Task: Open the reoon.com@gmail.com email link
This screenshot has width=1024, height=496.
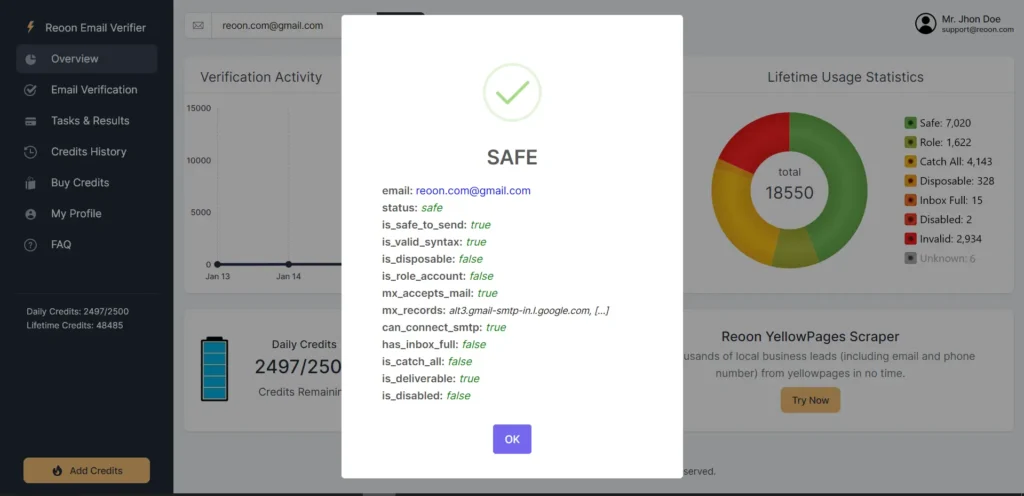Action: [x=473, y=190]
